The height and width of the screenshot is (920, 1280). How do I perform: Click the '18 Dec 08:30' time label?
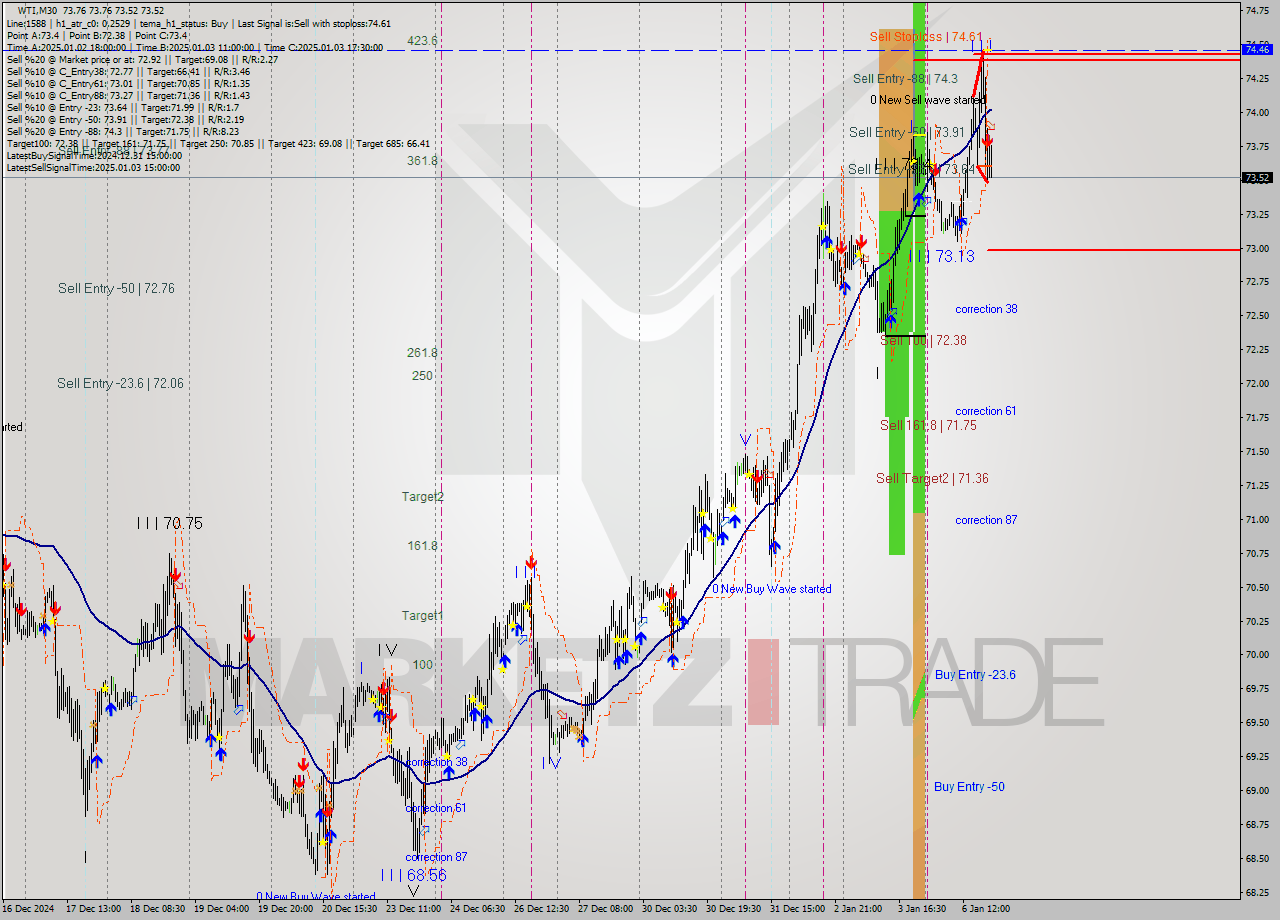click(x=160, y=909)
